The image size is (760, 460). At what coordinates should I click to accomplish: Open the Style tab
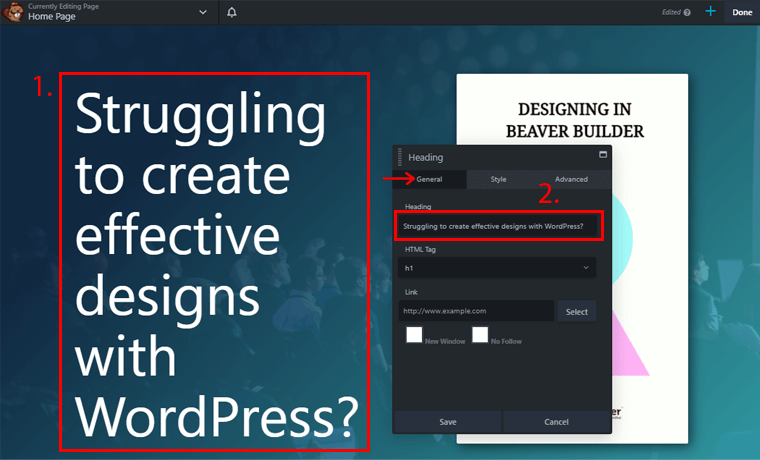(x=498, y=179)
